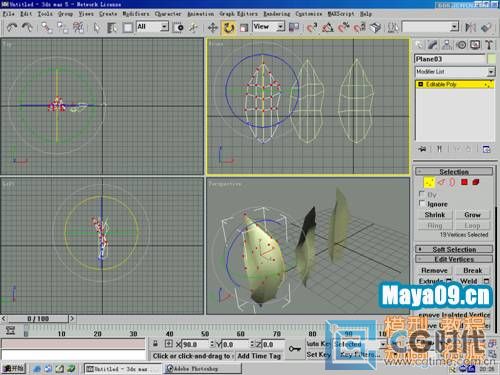
Task: Click the Undo arrow in toolbar
Action: [12, 27]
